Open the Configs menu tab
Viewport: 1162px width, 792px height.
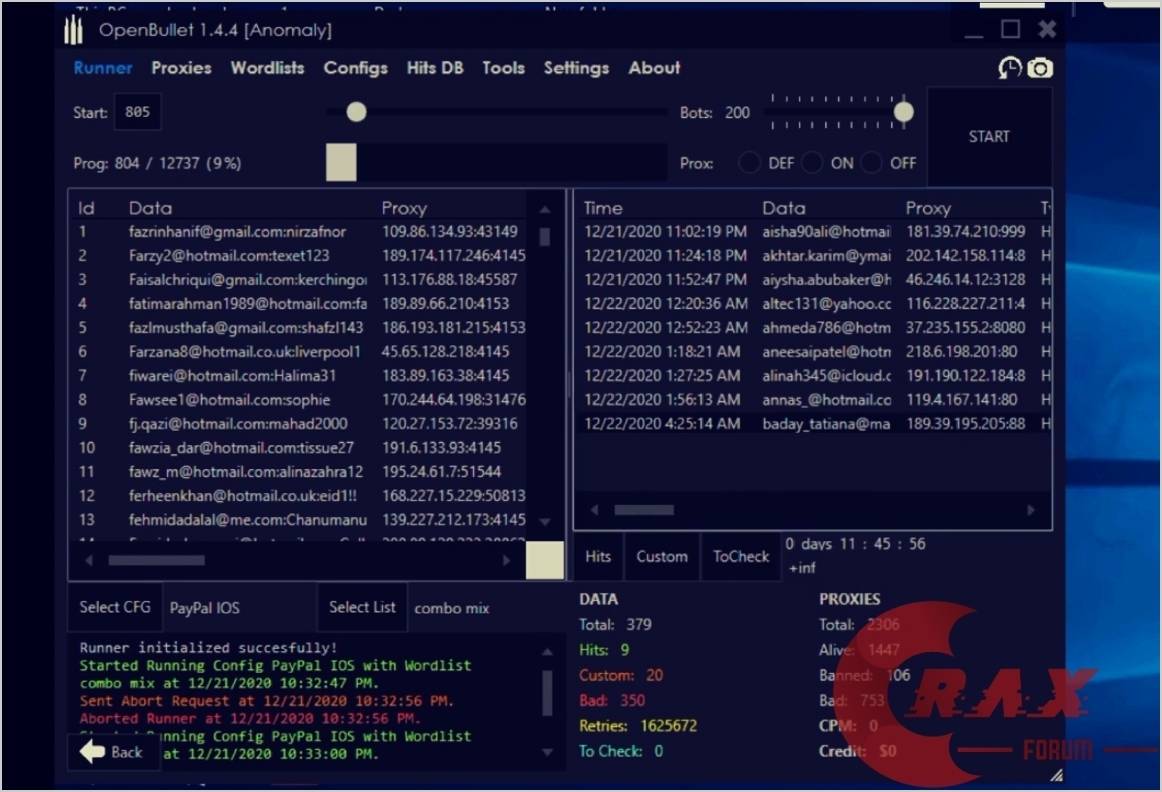[x=356, y=68]
